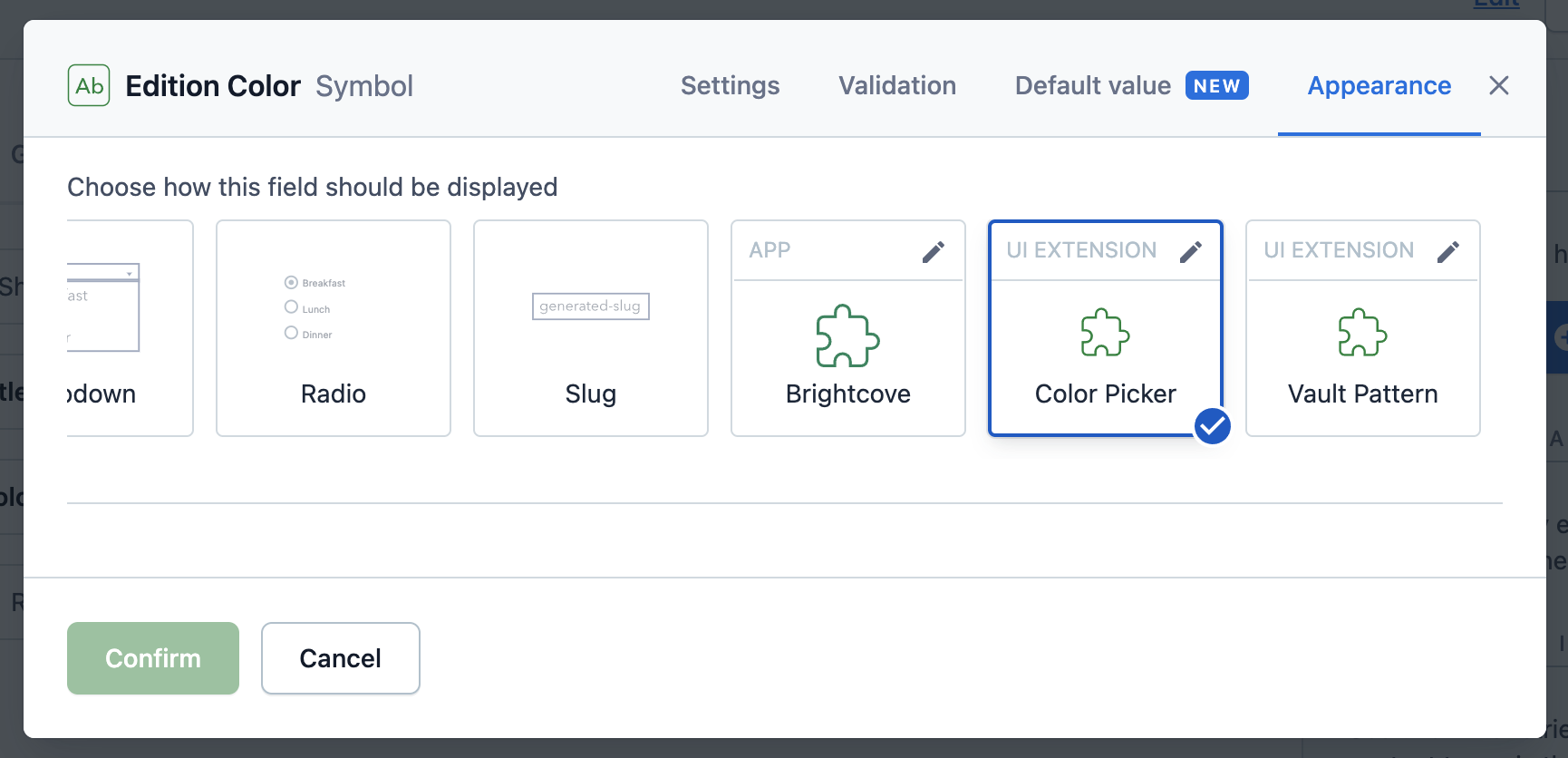Click the Cancel button
The width and height of the screenshot is (1568, 758).
tap(340, 658)
